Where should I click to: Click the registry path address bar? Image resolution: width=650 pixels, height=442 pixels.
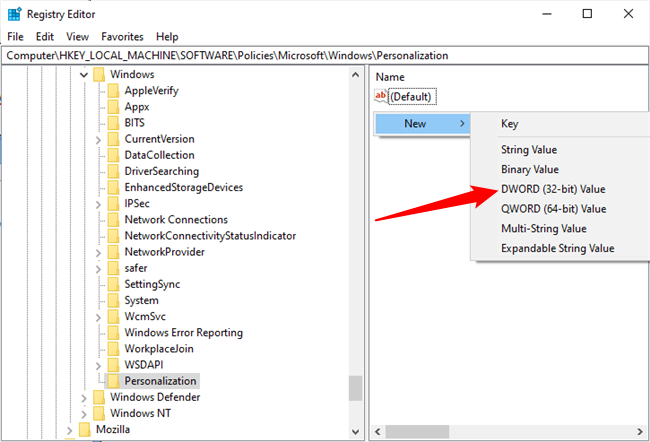[x=325, y=56]
